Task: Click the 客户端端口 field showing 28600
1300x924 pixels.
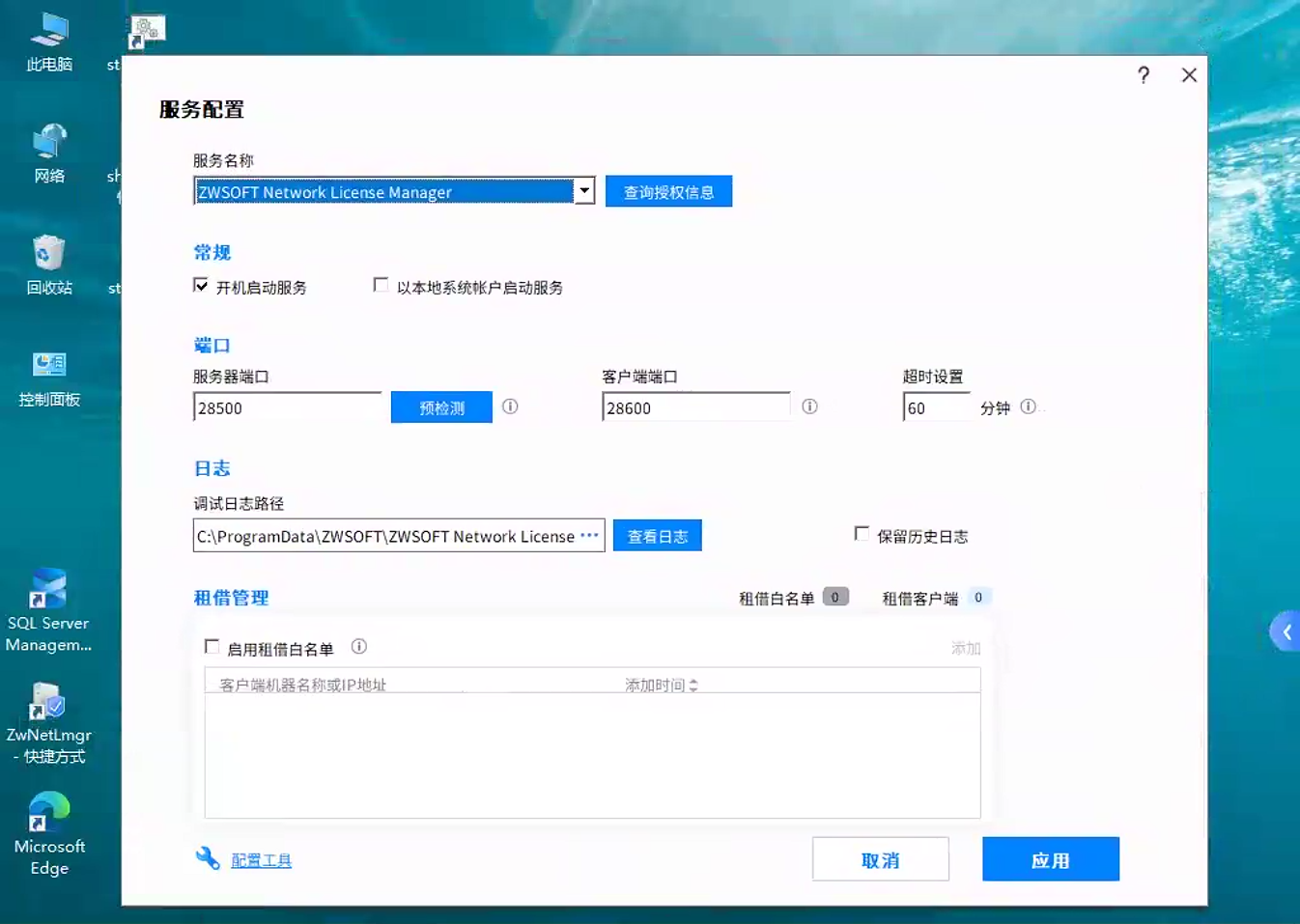Action: (696, 407)
